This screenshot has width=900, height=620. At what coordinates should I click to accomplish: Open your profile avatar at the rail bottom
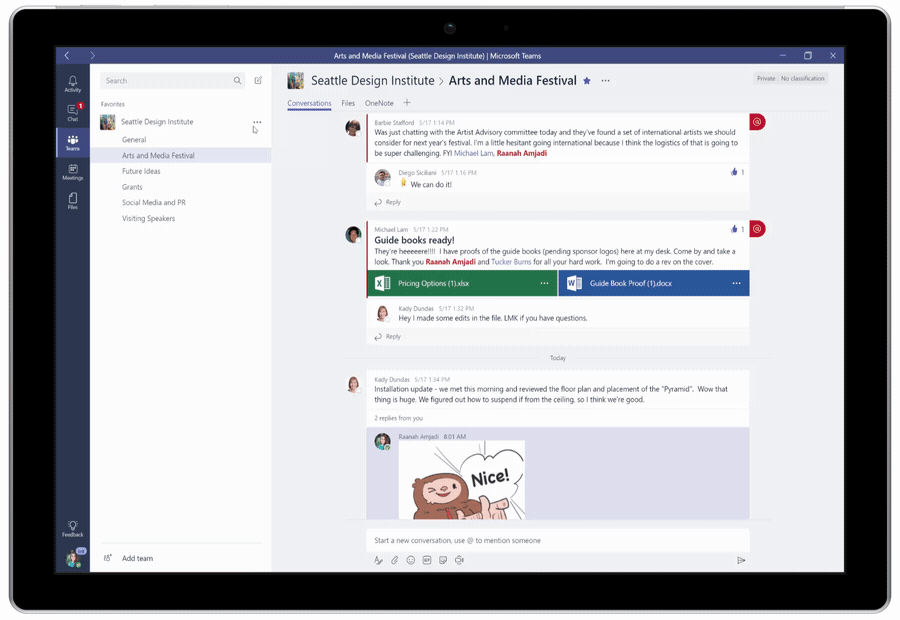coord(73,558)
